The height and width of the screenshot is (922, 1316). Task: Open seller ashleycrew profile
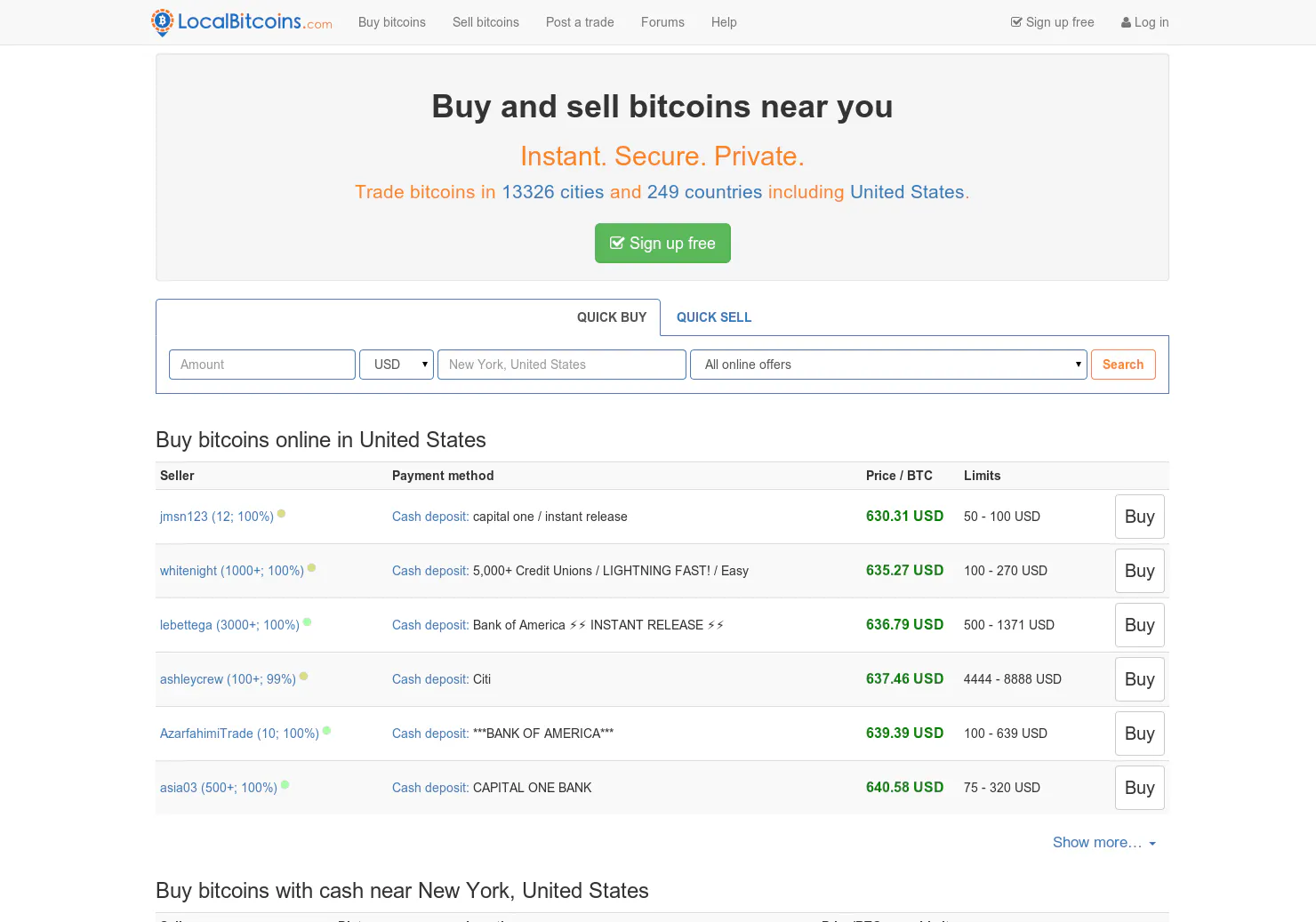pyautogui.click(x=228, y=679)
